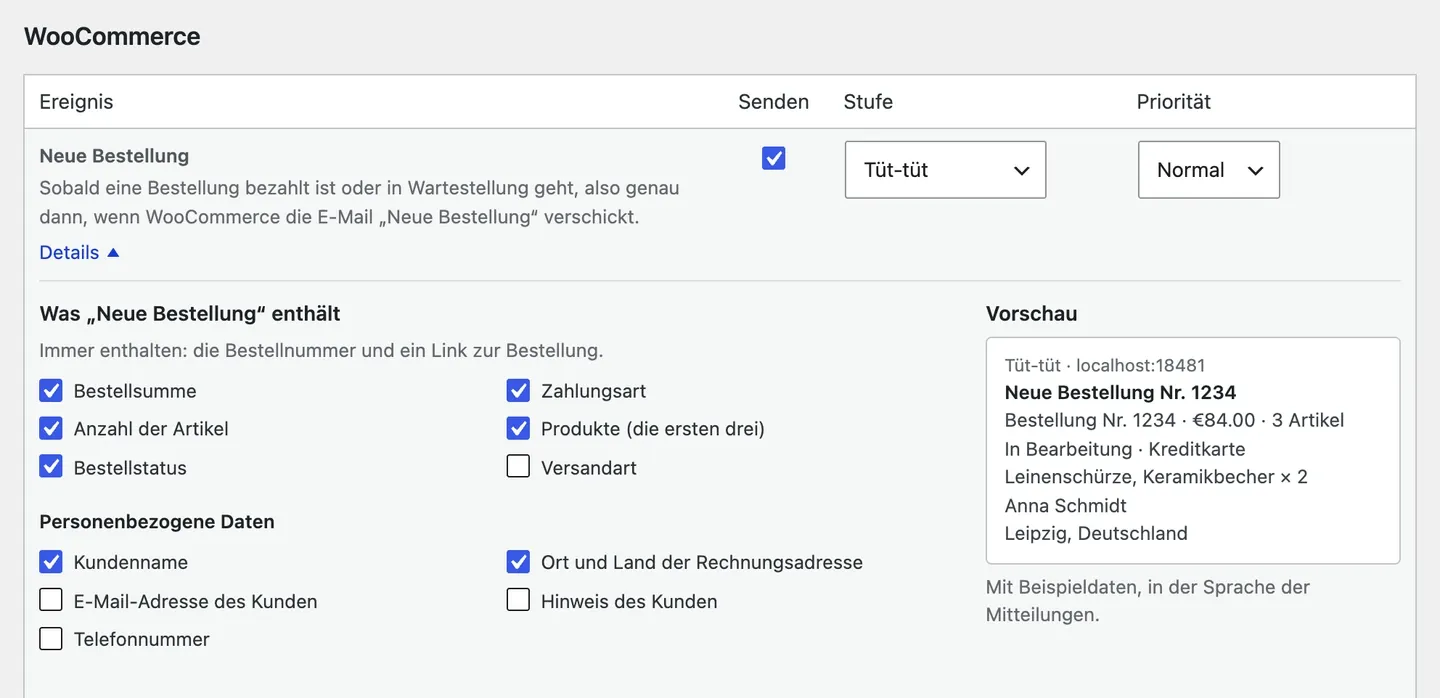The width and height of the screenshot is (1440, 698).
Task: Toggle the Zahlungsart checkbox
Action: (x=518, y=390)
